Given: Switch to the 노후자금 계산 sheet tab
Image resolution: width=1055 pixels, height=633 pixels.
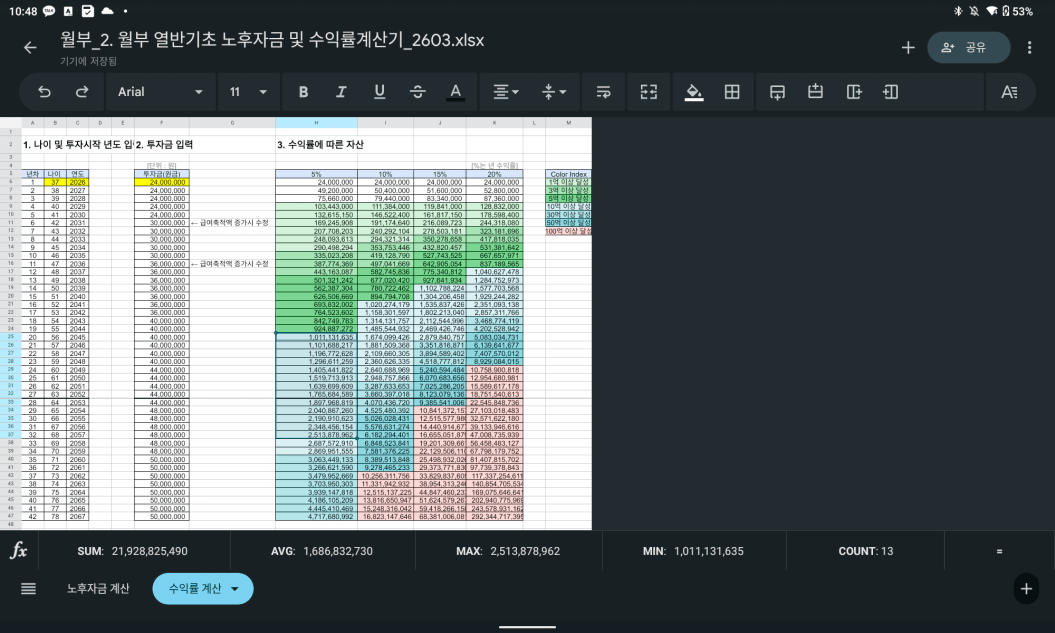Looking at the screenshot, I should click(x=98, y=589).
